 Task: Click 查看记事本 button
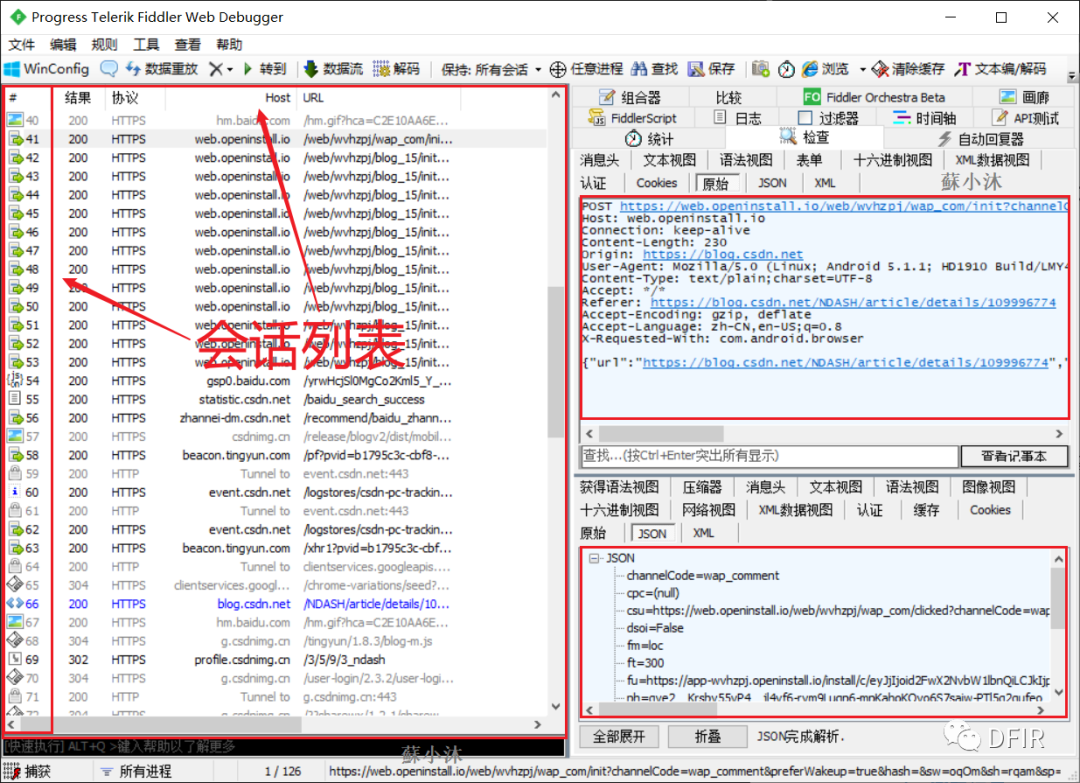click(1014, 456)
